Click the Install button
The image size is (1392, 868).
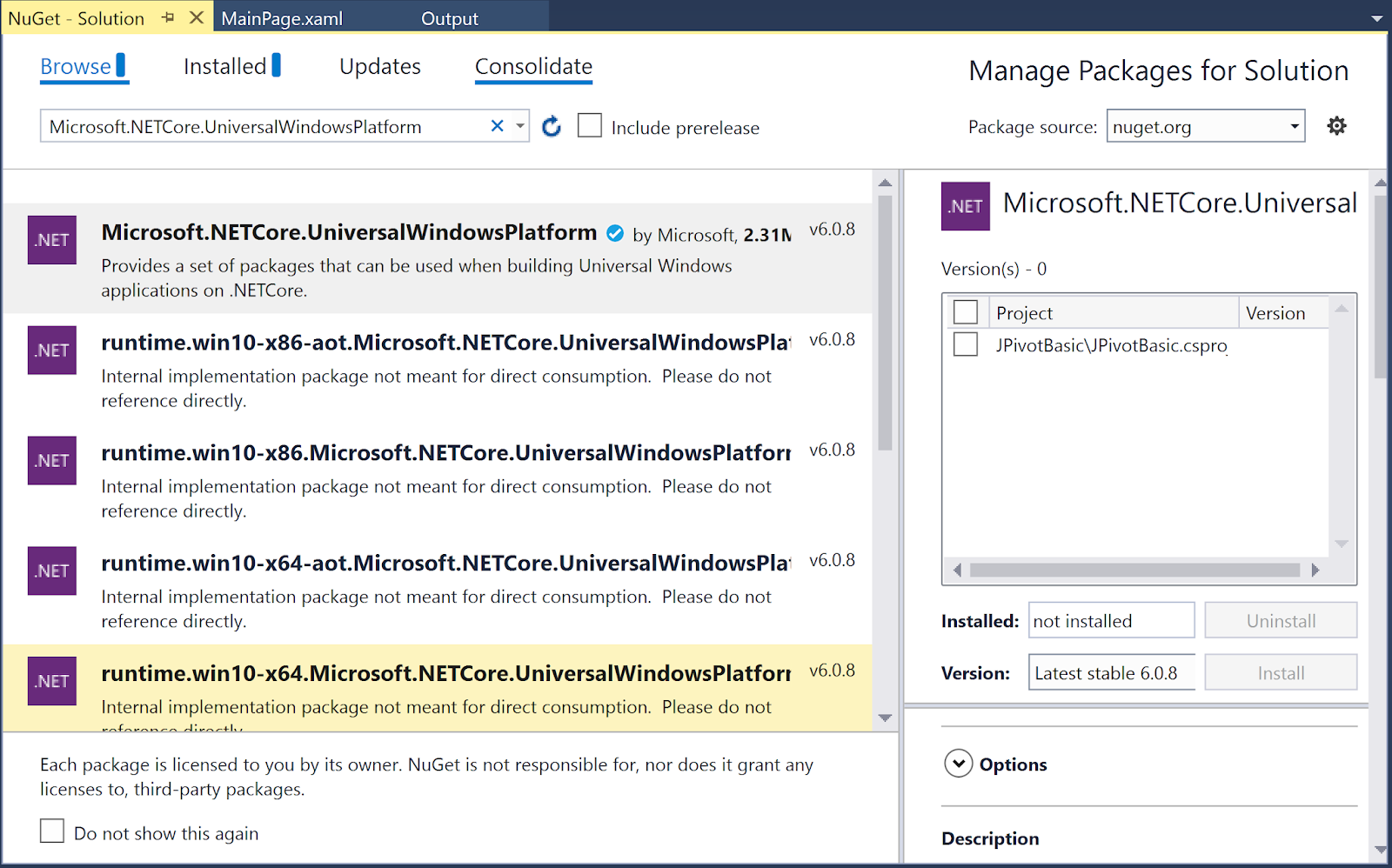[1280, 671]
